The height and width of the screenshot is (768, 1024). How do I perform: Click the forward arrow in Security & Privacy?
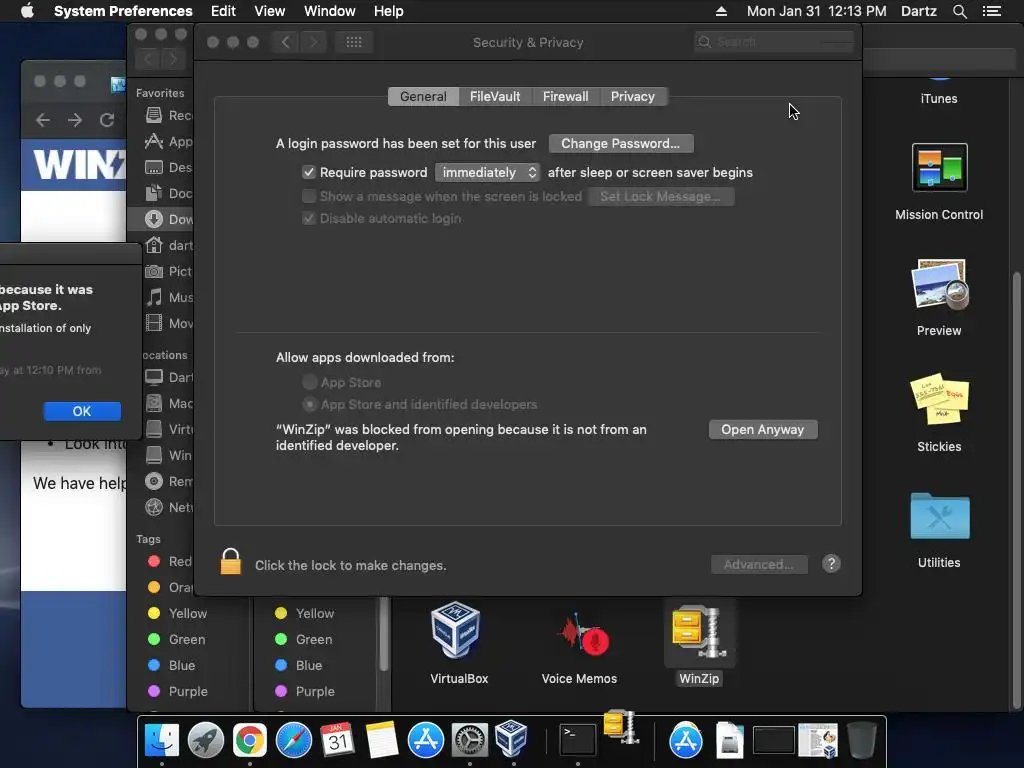[x=313, y=42]
